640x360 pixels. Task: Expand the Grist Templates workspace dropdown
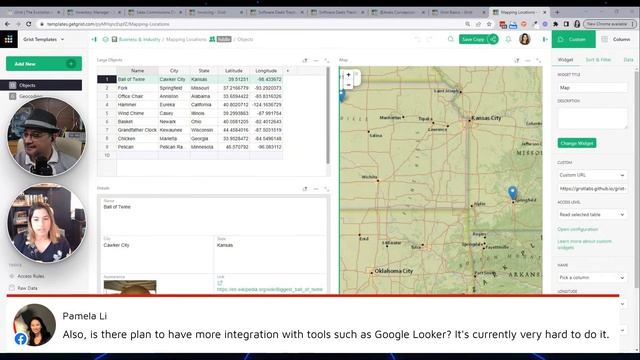(44, 40)
